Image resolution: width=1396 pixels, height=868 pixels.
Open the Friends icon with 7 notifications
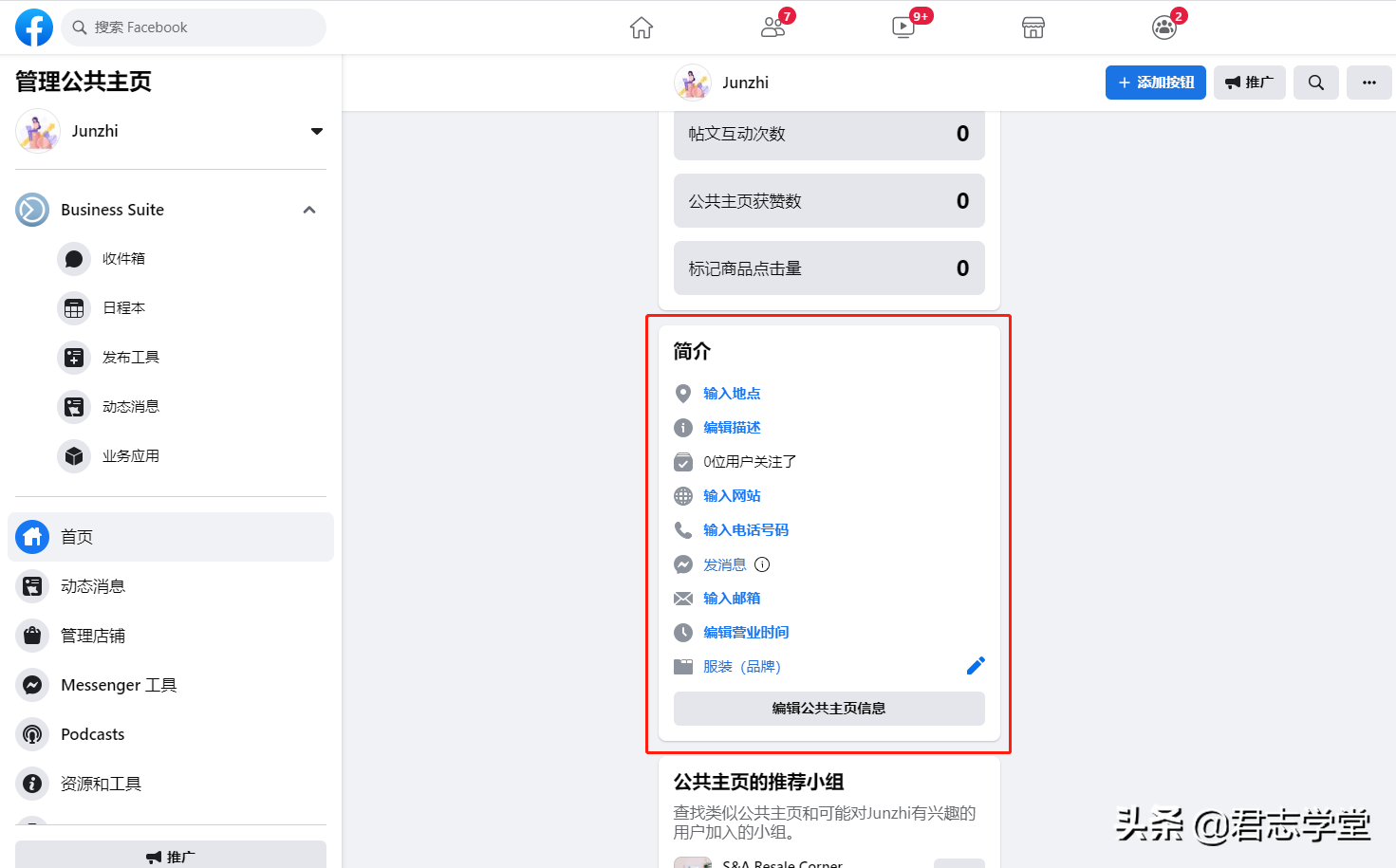(x=773, y=28)
